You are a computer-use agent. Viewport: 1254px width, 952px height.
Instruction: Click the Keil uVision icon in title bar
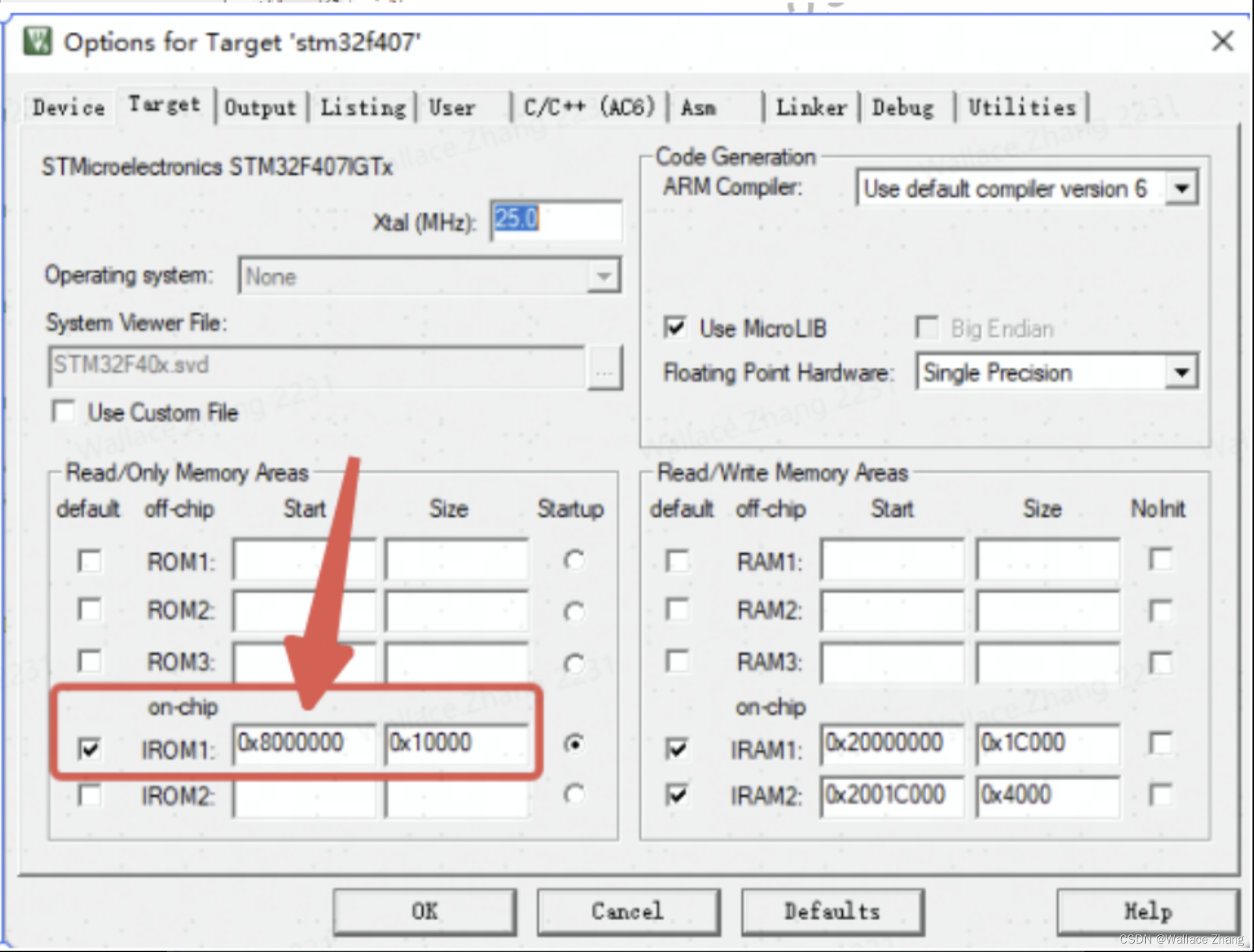[38, 41]
